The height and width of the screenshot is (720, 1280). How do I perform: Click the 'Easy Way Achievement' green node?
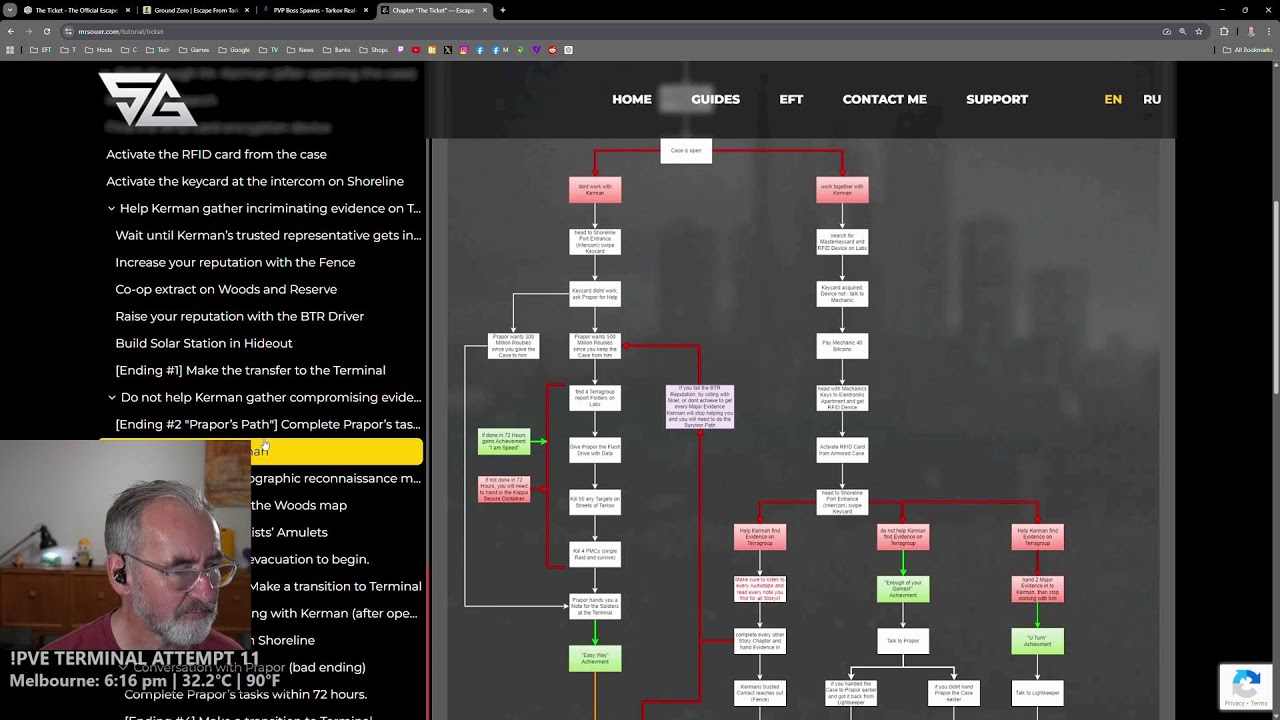pos(595,659)
